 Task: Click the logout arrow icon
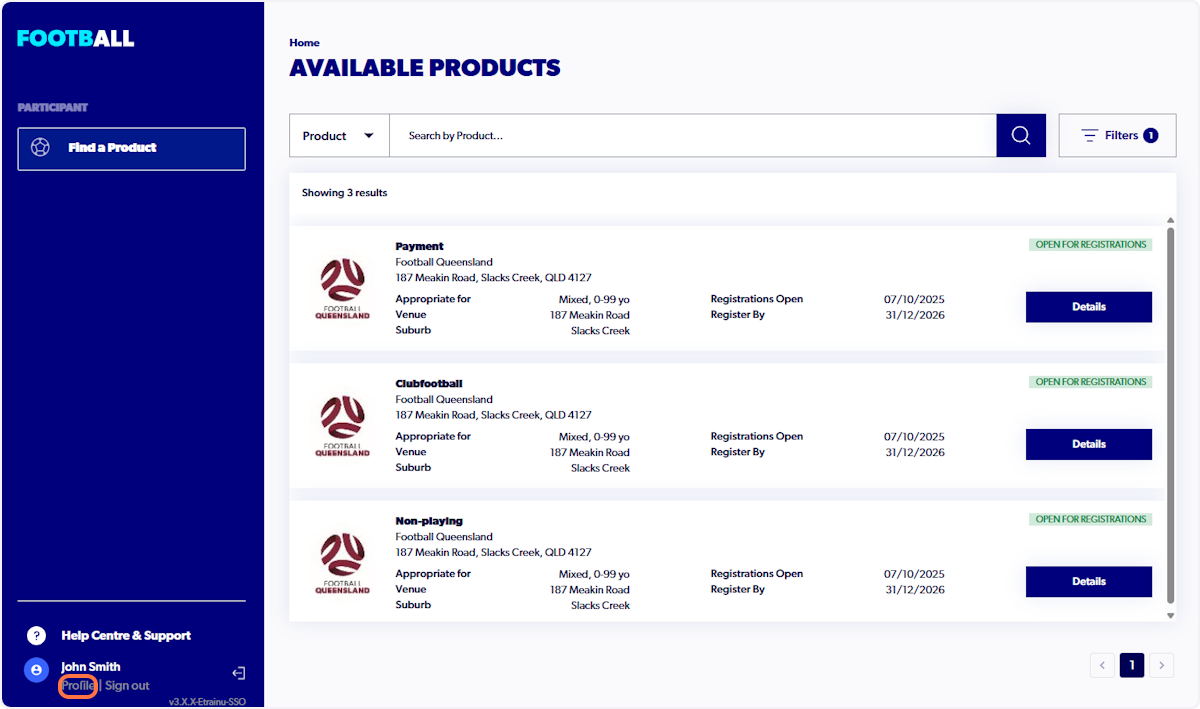238,674
